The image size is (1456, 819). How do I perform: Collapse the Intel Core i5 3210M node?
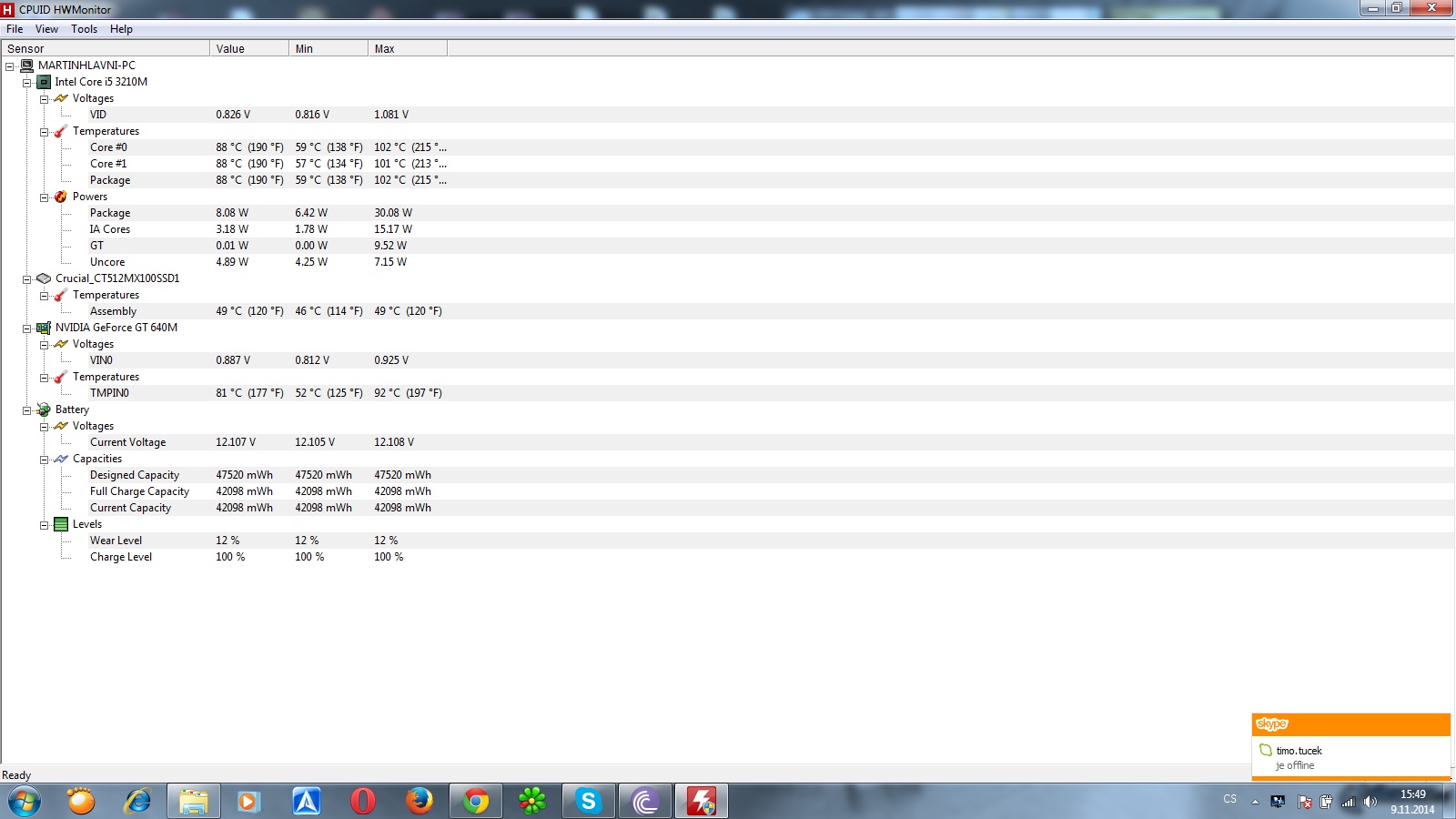pos(27,83)
